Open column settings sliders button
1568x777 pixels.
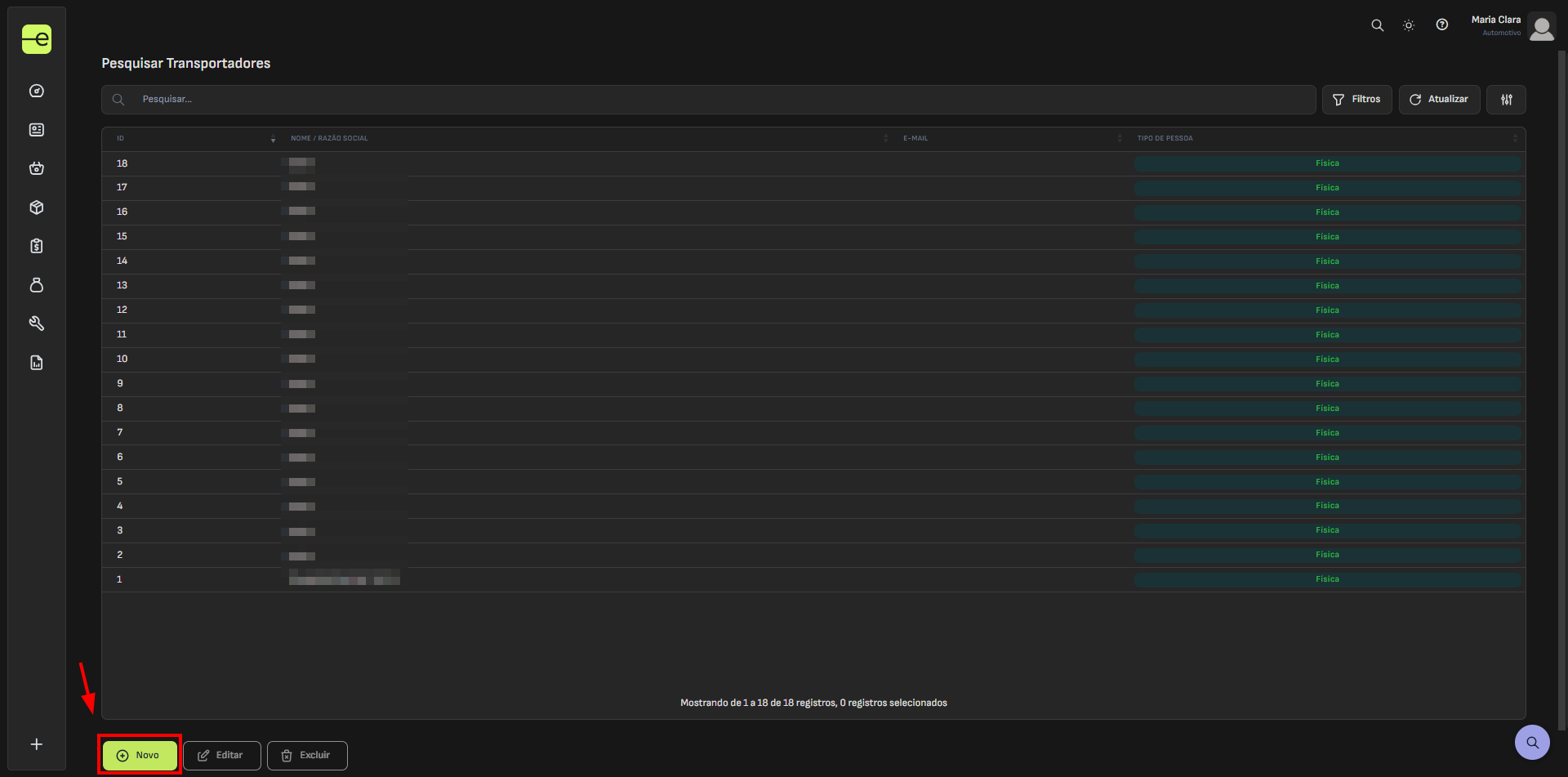click(1506, 100)
